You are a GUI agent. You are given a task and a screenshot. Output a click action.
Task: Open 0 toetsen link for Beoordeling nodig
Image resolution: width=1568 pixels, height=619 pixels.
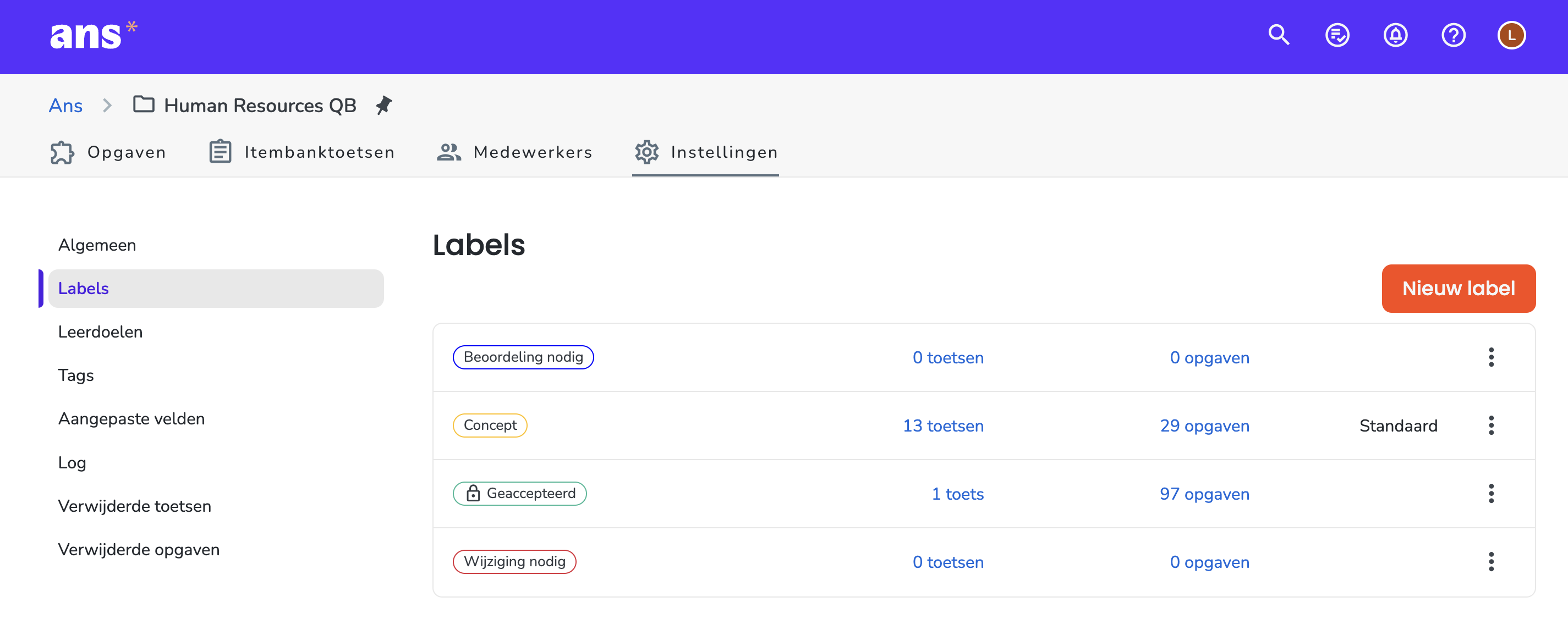click(948, 357)
